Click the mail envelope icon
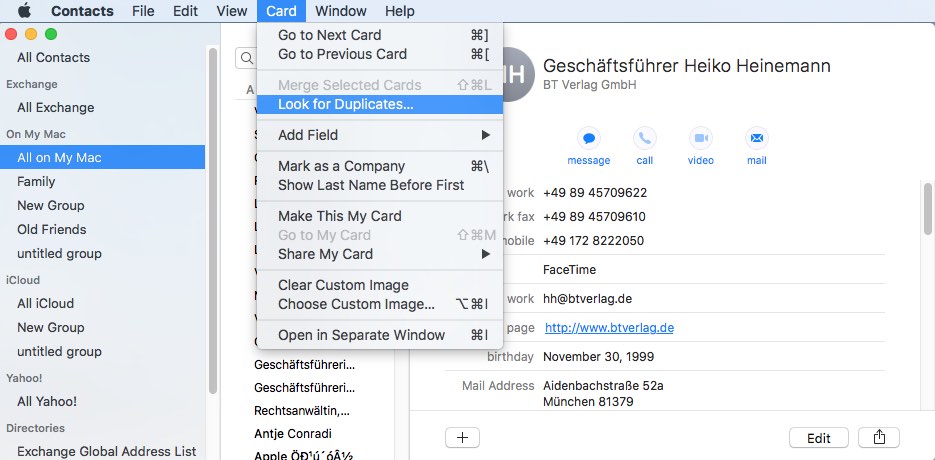The height and width of the screenshot is (460, 935). coord(757,138)
